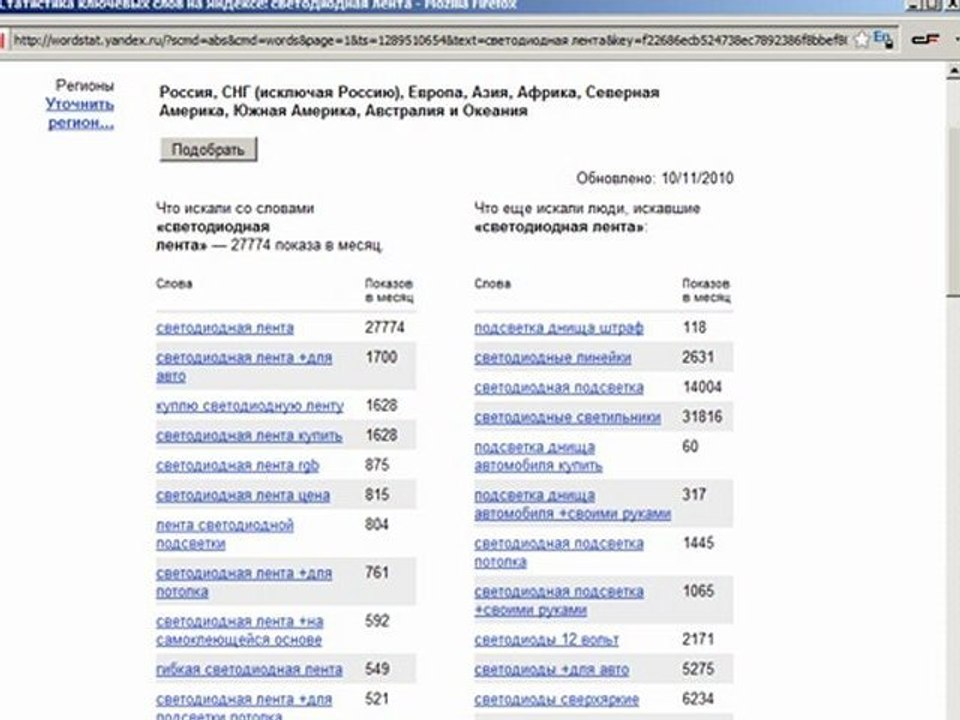
Task: Open the светодиоды сверхяркие link
Action: pyautogui.click(x=557, y=700)
